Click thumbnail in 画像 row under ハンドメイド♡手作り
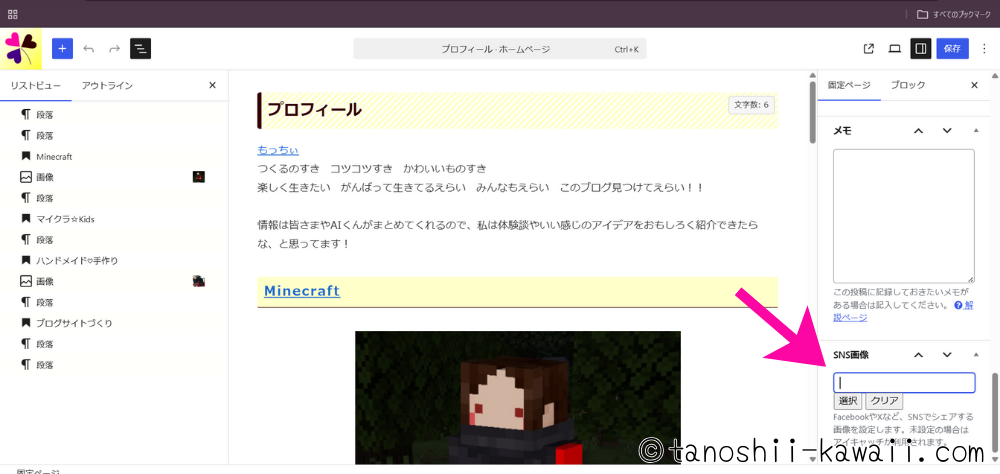The height and width of the screenshot is (474, 1000). [x=198, y=281]
